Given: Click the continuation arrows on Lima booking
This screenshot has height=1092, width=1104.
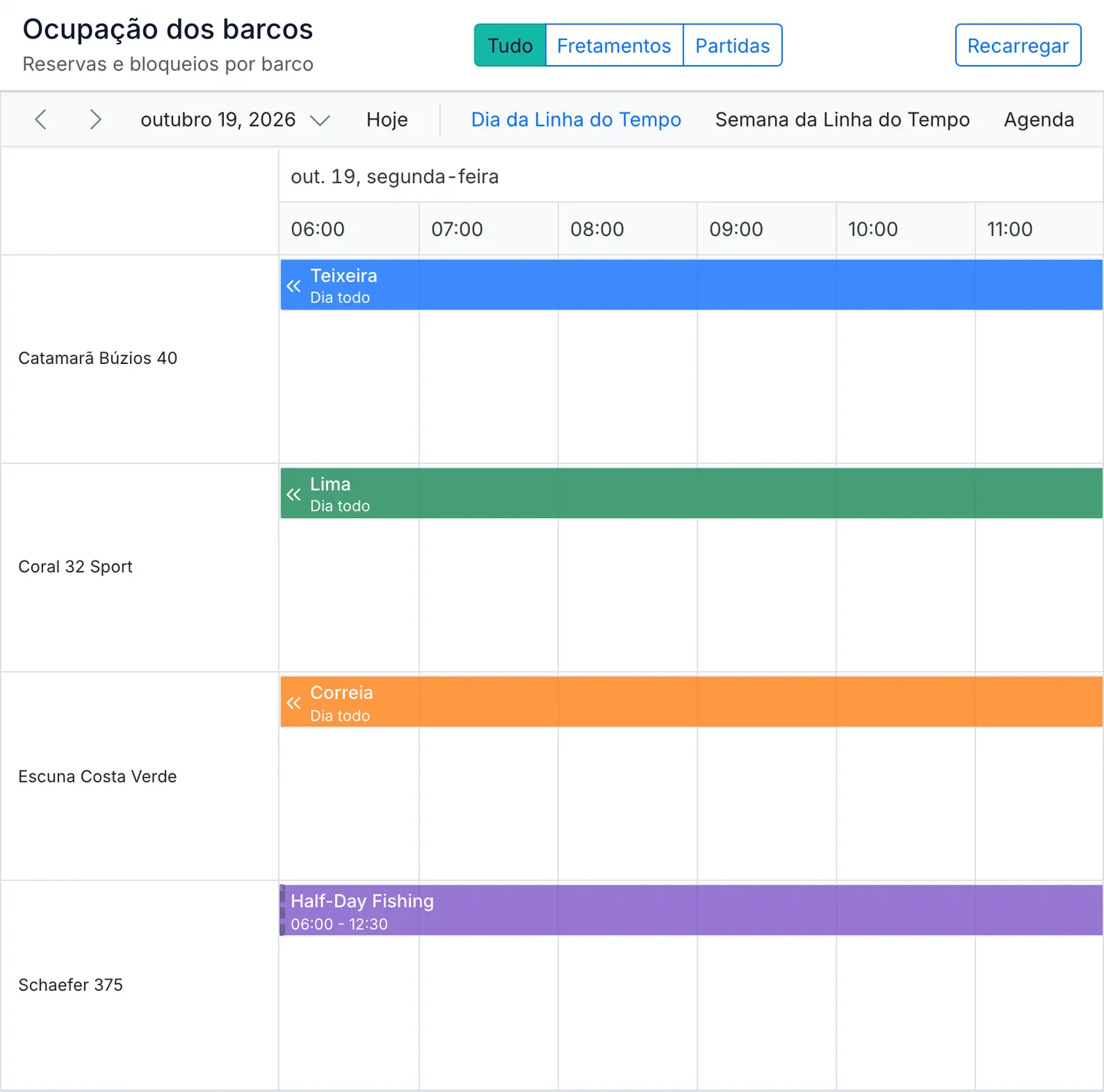Looking at the screenshot, I should click(294, 494).
